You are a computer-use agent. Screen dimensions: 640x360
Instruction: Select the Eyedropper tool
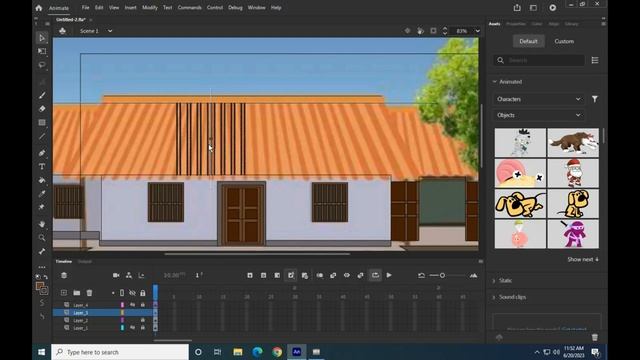pos(42,194)
